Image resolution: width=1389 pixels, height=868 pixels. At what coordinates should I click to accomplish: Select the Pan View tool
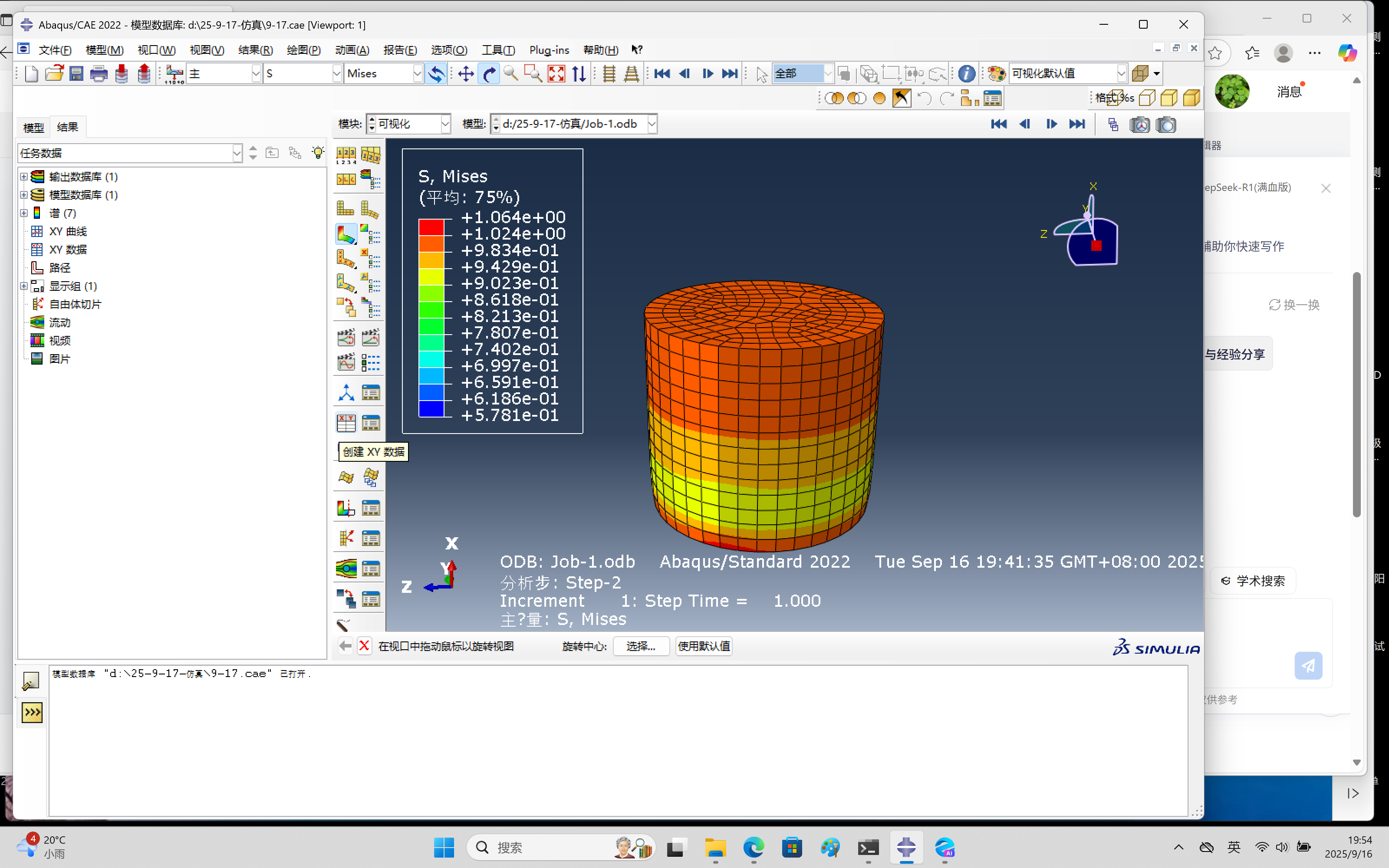click(465, 73)
